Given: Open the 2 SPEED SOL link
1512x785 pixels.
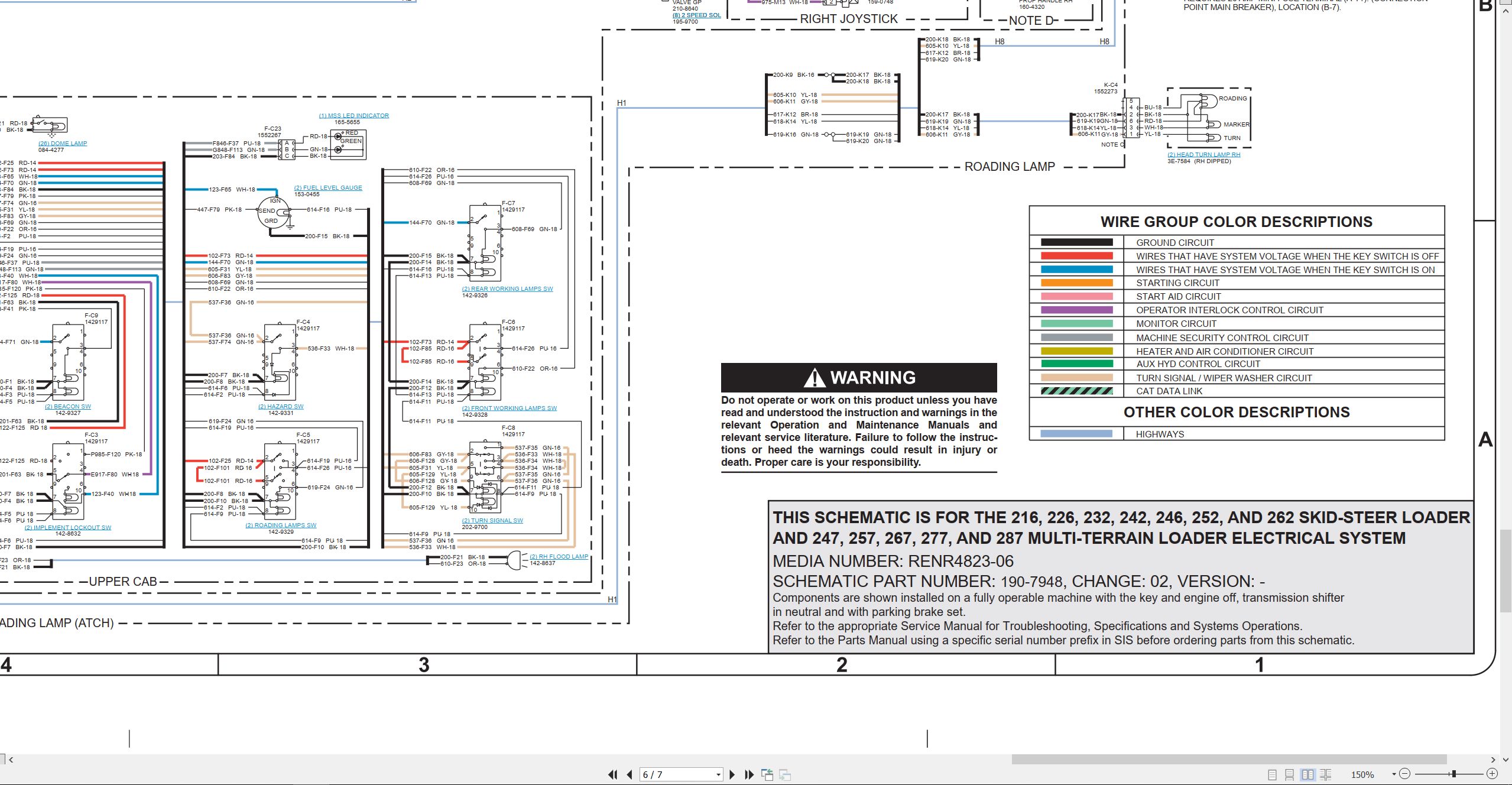Looking at the screenshot, I should click(696, 15).
